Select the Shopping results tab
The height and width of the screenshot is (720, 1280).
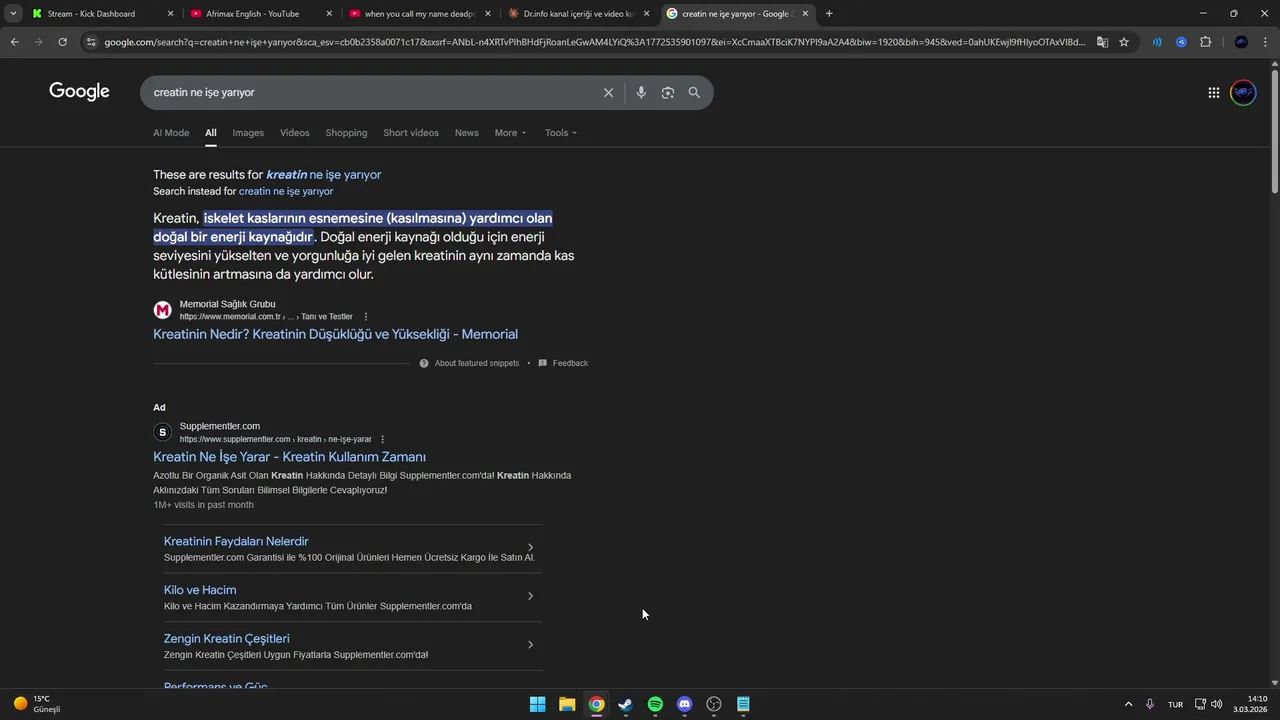point(346,133)
